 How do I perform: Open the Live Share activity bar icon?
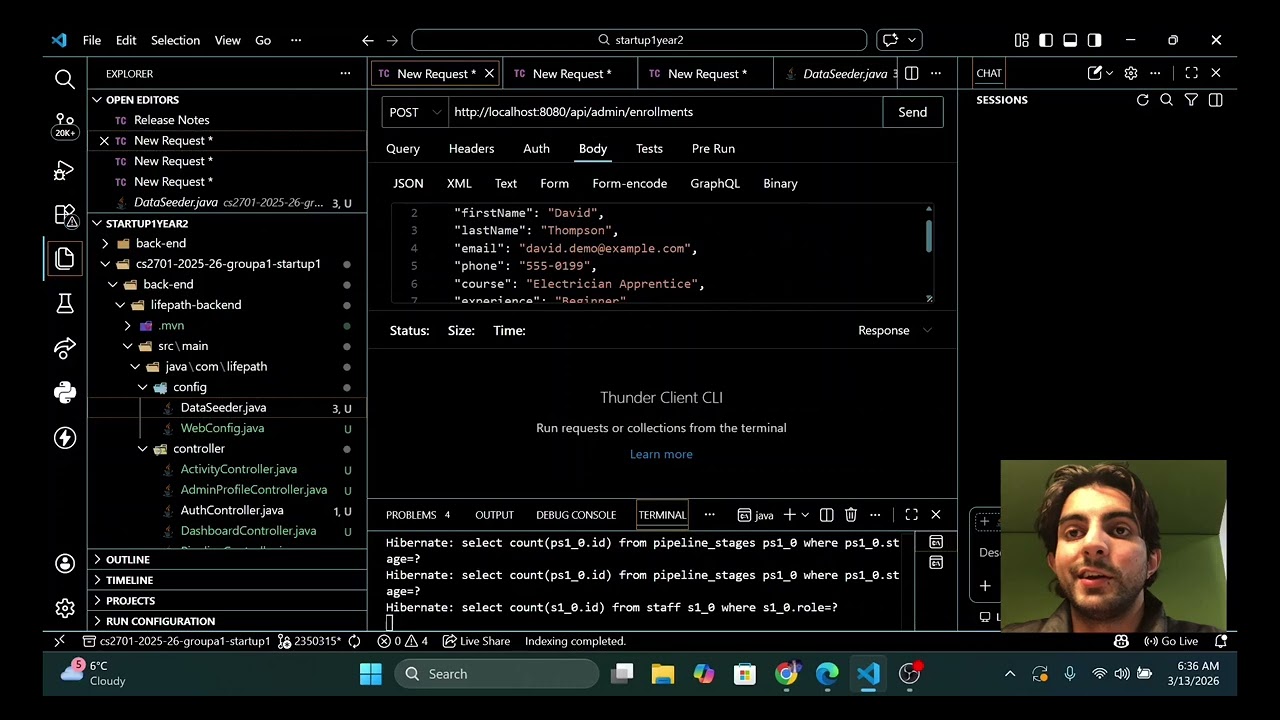(65, 348)
